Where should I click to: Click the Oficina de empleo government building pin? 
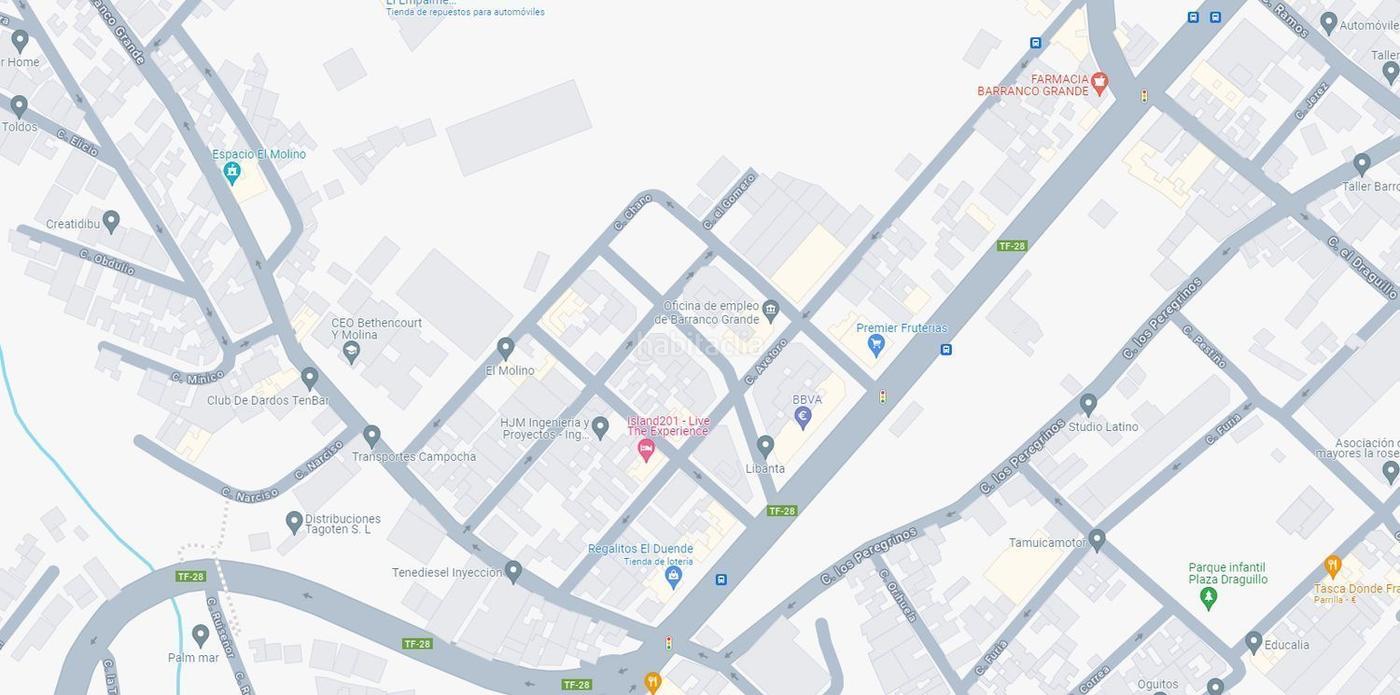[x=770, y=311]
